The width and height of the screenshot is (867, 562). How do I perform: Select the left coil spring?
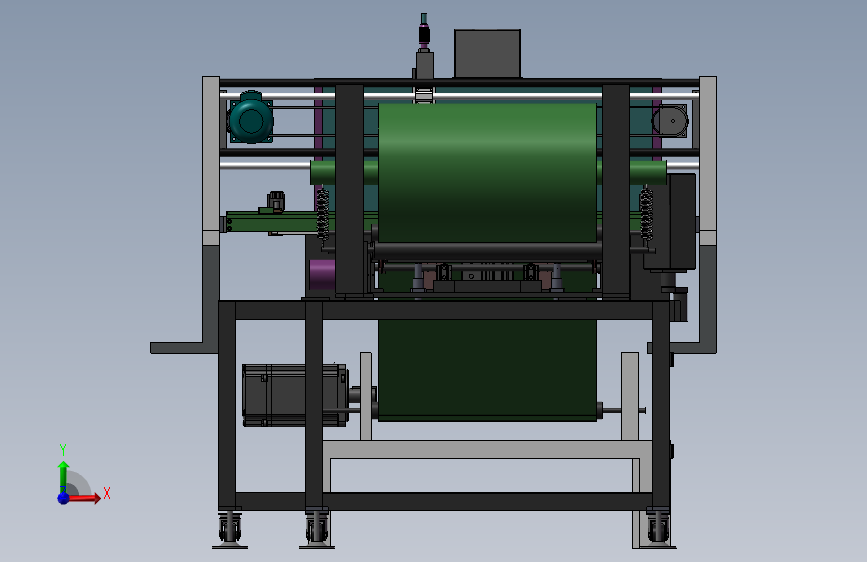[x=322, y=214]
